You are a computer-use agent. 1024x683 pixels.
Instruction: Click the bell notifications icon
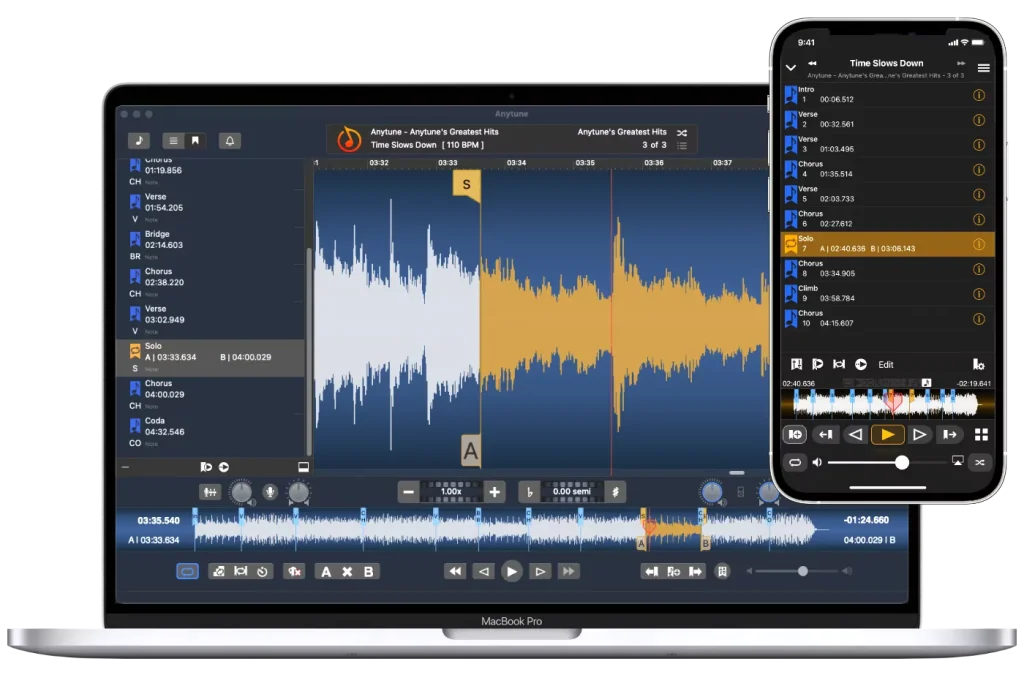point(230,140)
